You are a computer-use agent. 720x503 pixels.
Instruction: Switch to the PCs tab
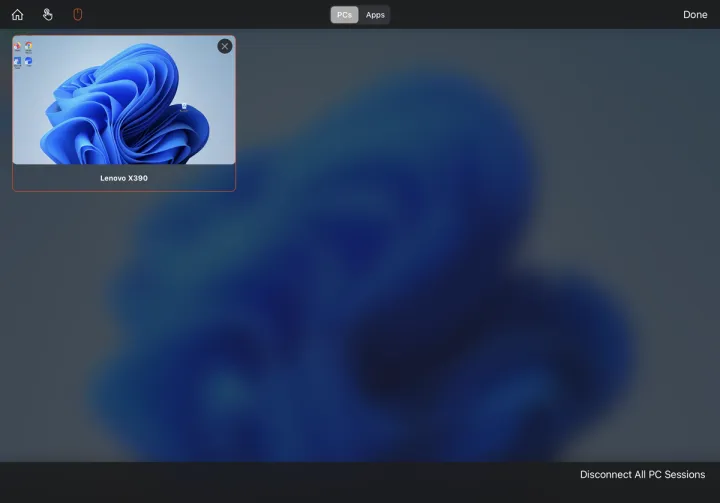coord(344,15)
